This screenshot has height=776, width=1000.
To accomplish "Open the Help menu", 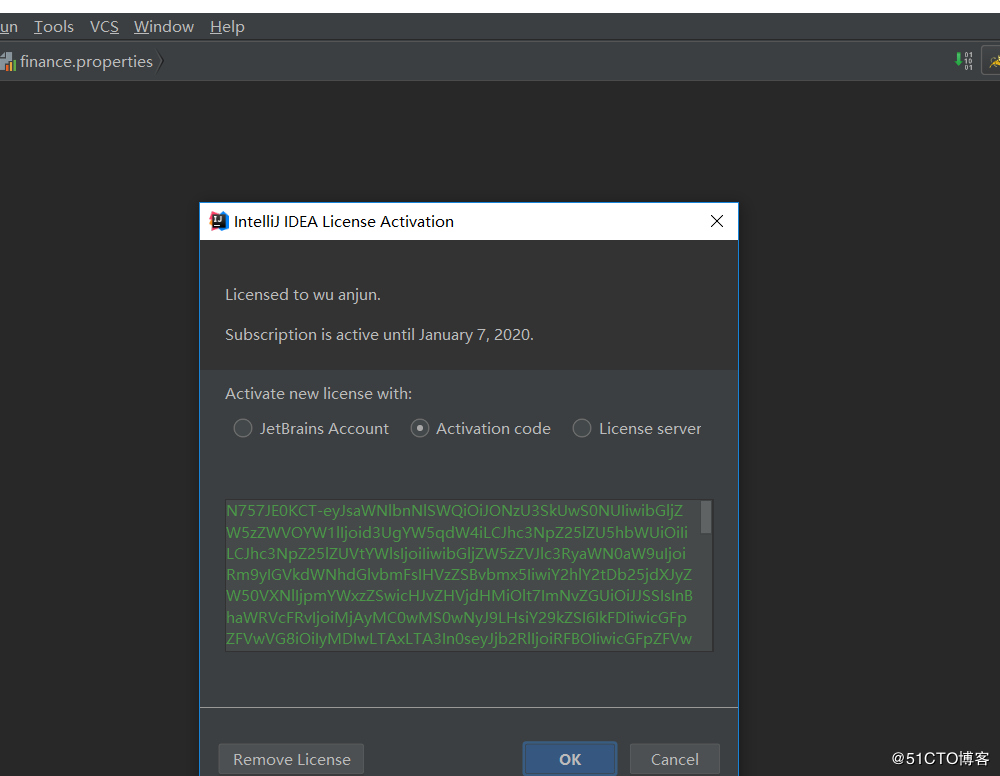I will click(x=227, y=27).
